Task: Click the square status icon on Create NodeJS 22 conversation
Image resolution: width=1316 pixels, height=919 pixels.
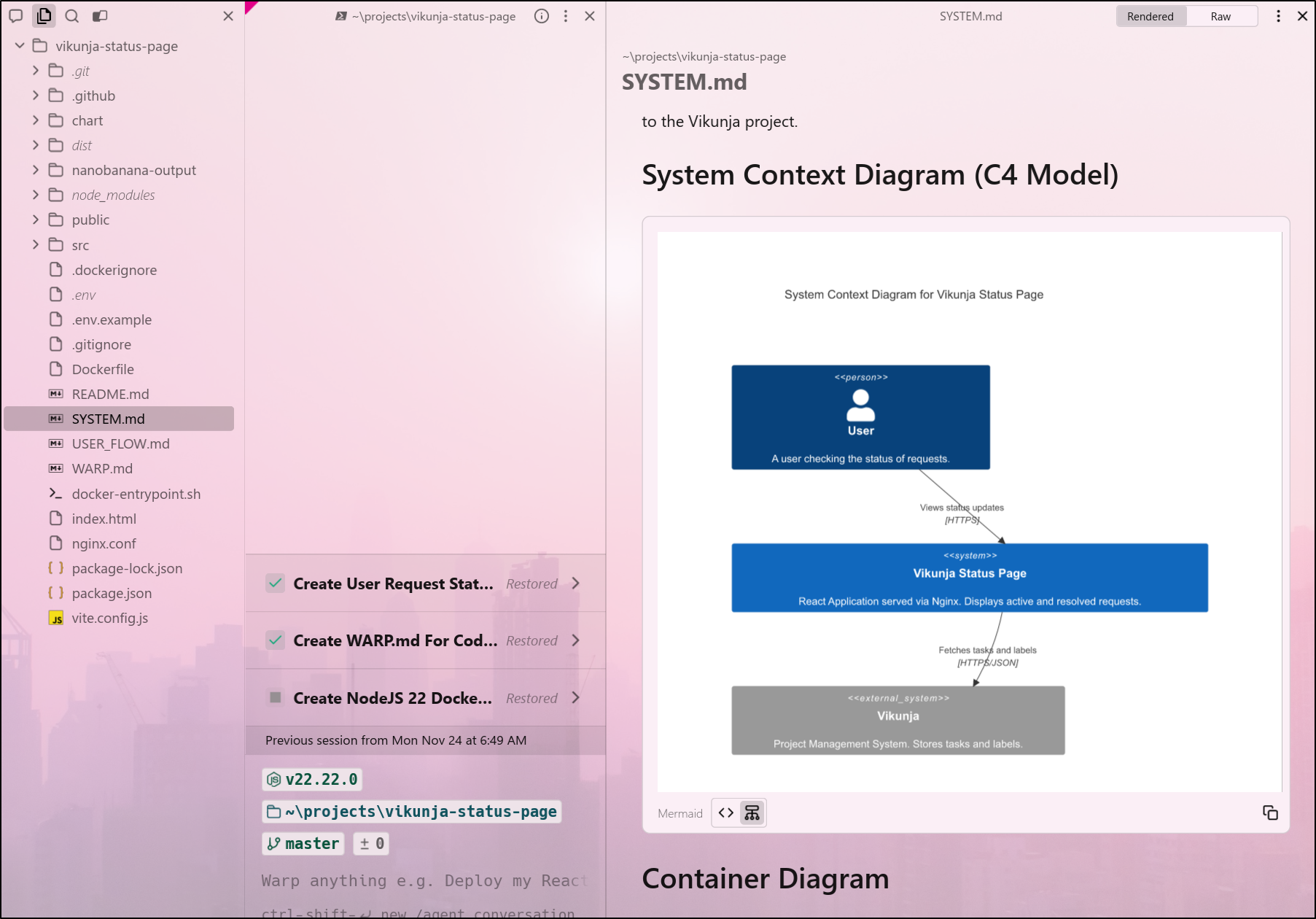Action: click(276, 697)
